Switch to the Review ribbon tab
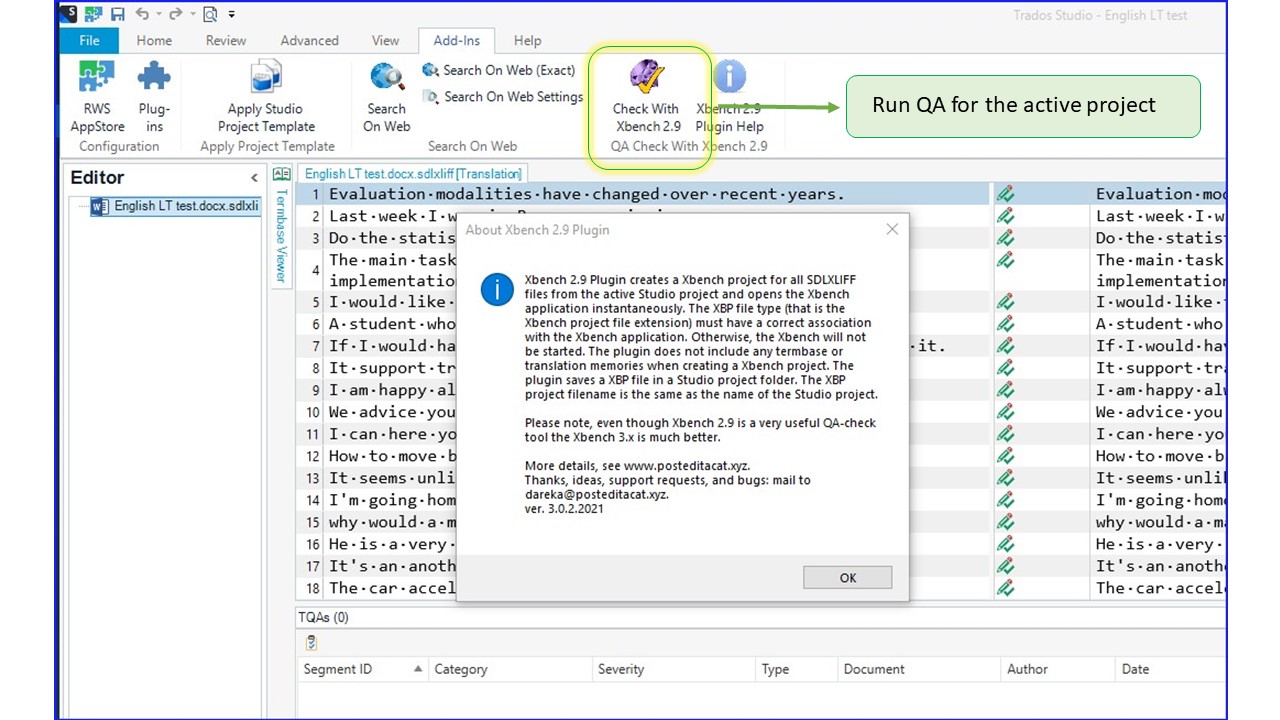 (x=226, y=40)
